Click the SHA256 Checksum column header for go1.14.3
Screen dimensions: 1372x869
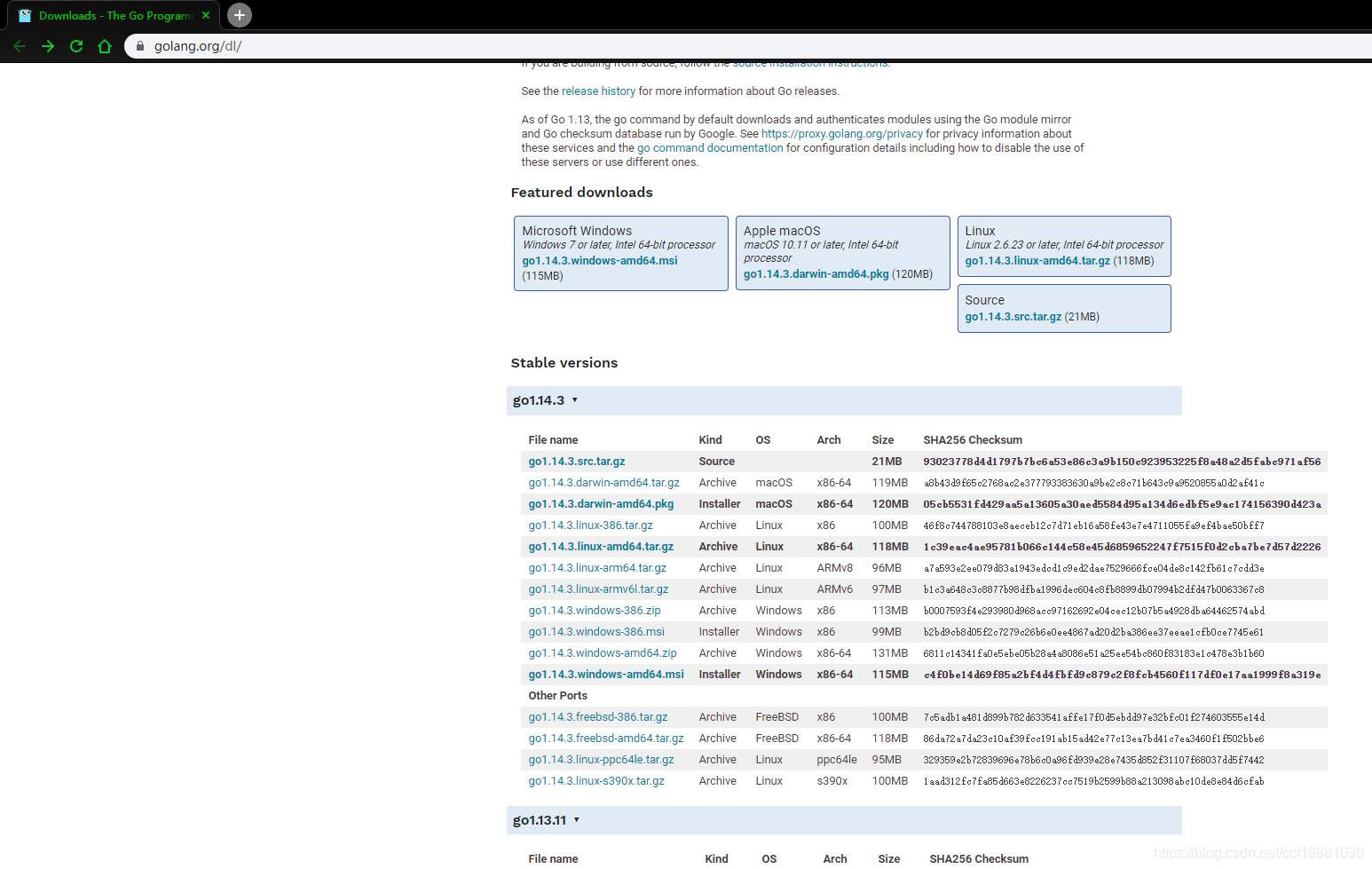pyautogui.click(x=973, y=440)
